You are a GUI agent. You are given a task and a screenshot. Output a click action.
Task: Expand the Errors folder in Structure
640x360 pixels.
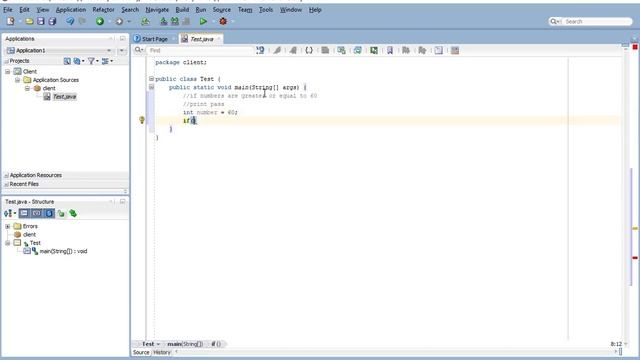click(x=8, y=226)
